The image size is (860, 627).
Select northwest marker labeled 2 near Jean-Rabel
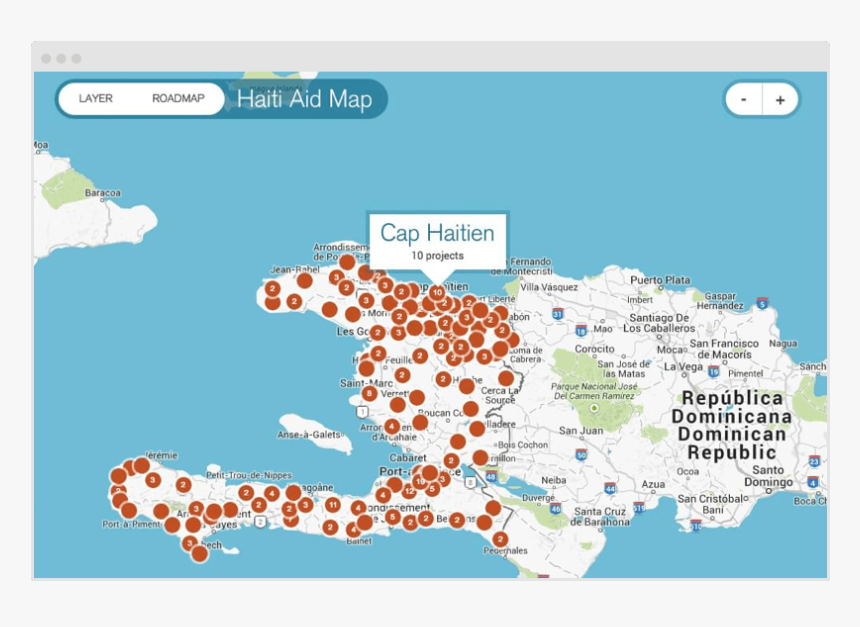(x=273, y=289)
